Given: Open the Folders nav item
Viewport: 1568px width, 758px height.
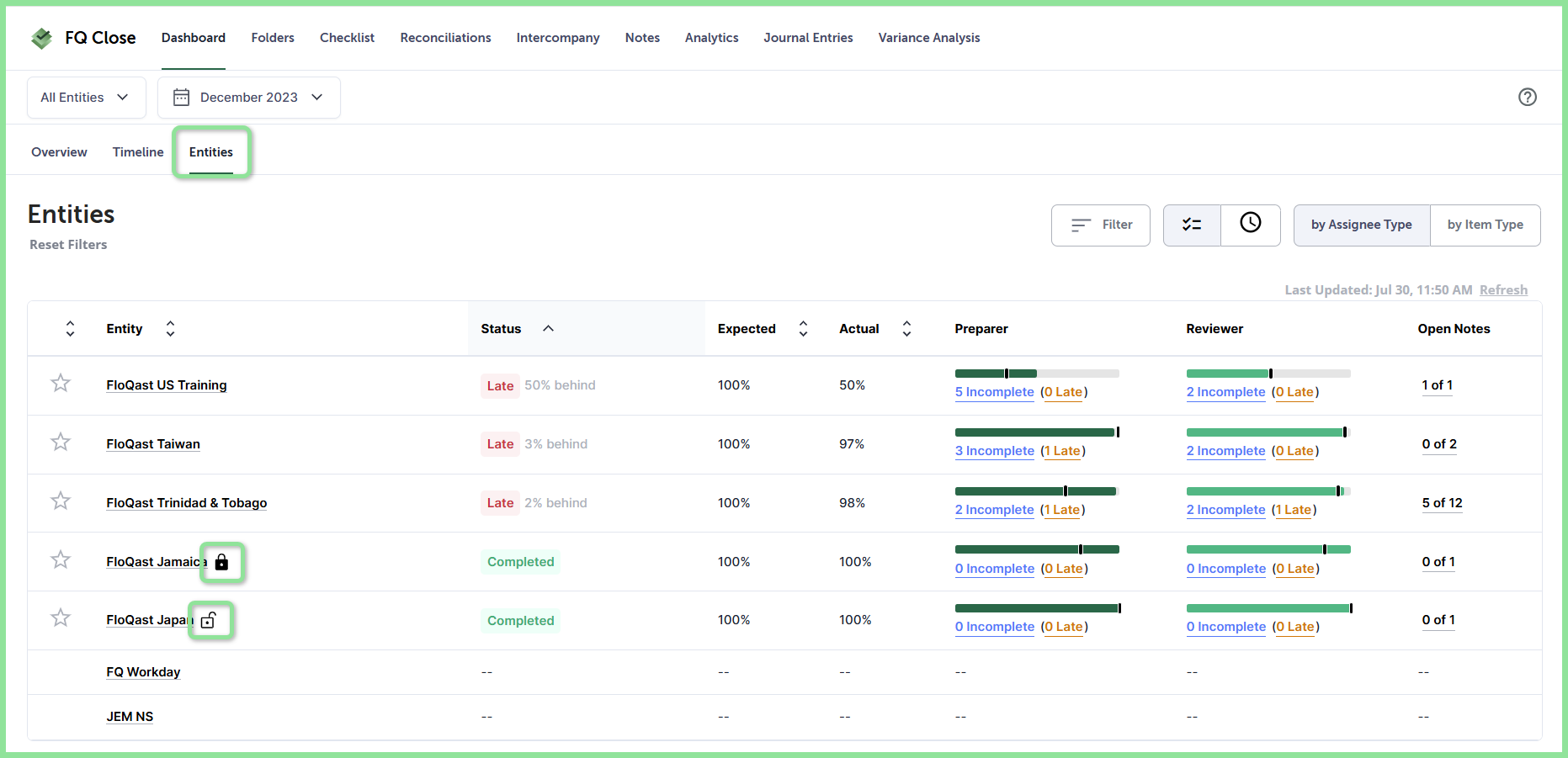Looking at the screenshot, I should tap(273, 38).
